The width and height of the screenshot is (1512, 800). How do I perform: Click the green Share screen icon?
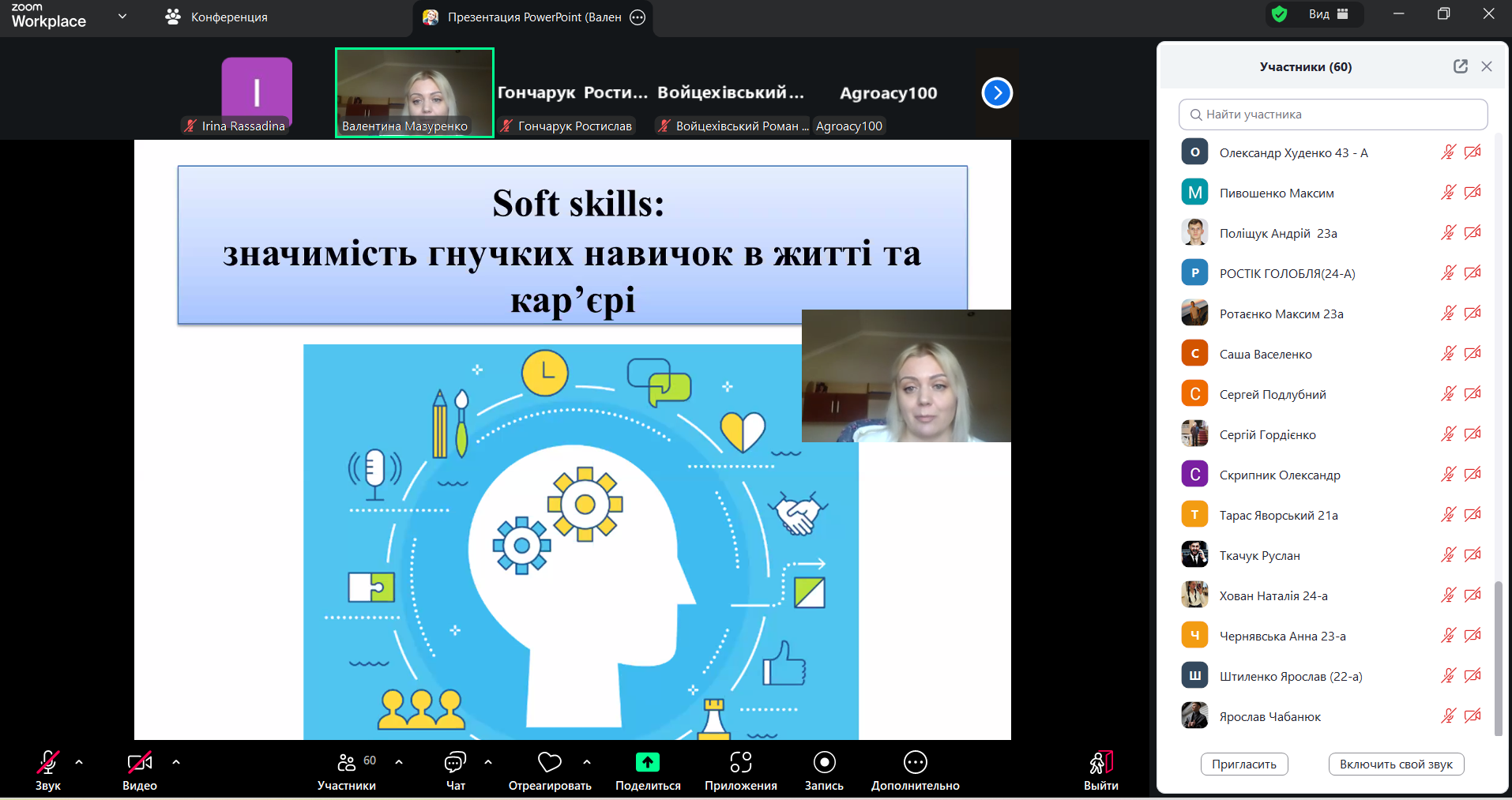click(x=647, y=763)
